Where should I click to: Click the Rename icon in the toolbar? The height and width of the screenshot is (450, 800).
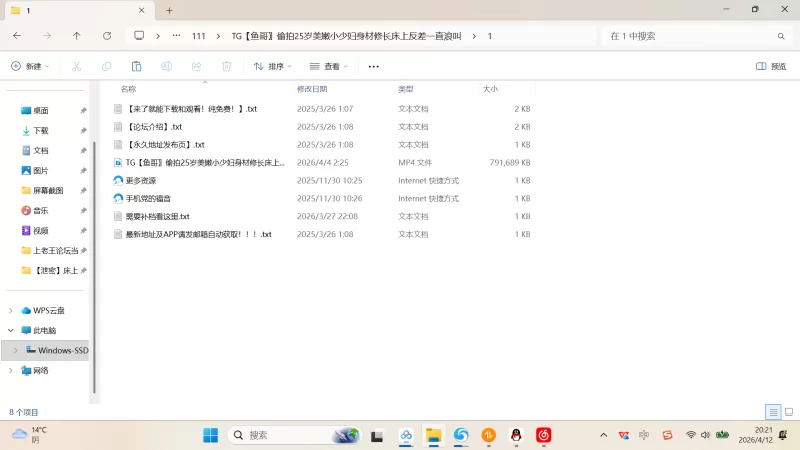coord(166,66)
